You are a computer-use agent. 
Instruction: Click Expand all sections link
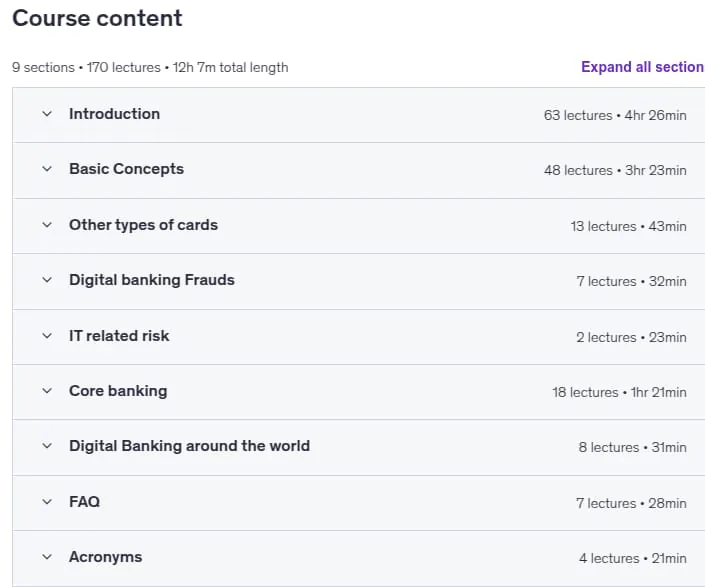click(x=643, y=67)
